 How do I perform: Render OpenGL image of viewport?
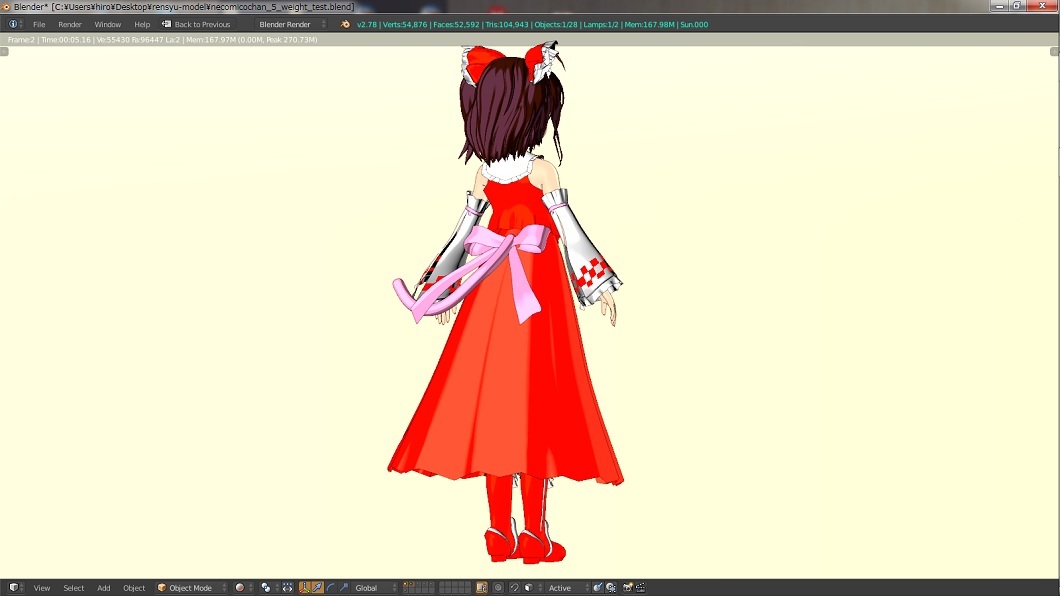628,588
